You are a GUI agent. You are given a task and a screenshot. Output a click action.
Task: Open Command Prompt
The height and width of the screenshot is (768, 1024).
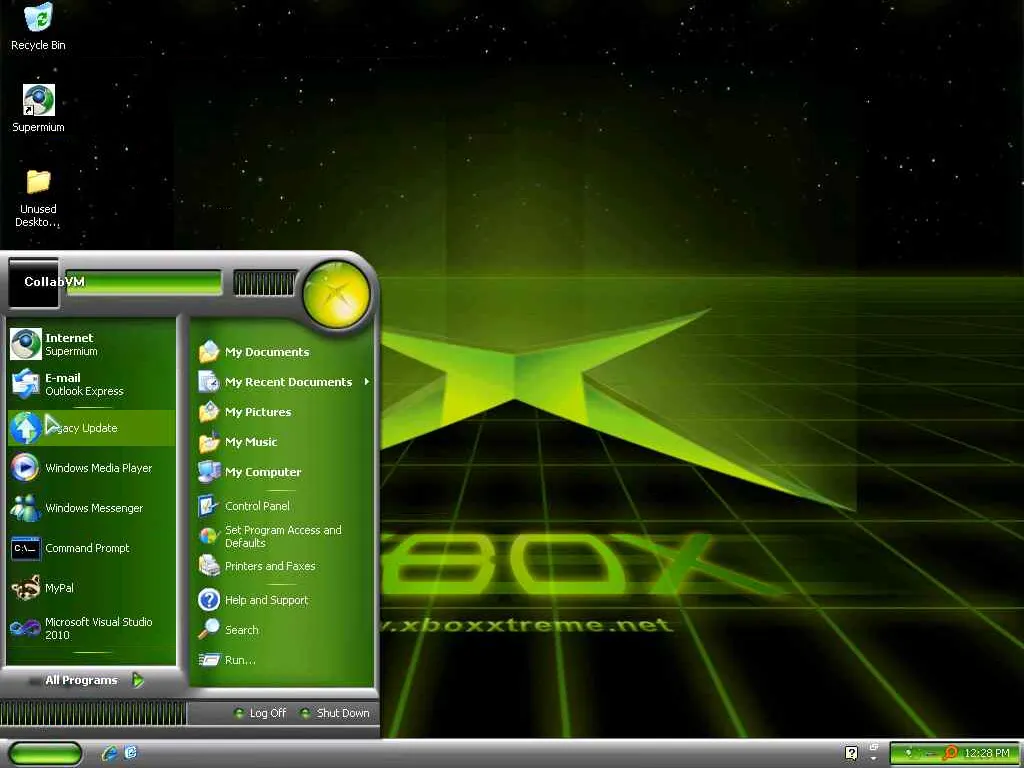point(91,548)
